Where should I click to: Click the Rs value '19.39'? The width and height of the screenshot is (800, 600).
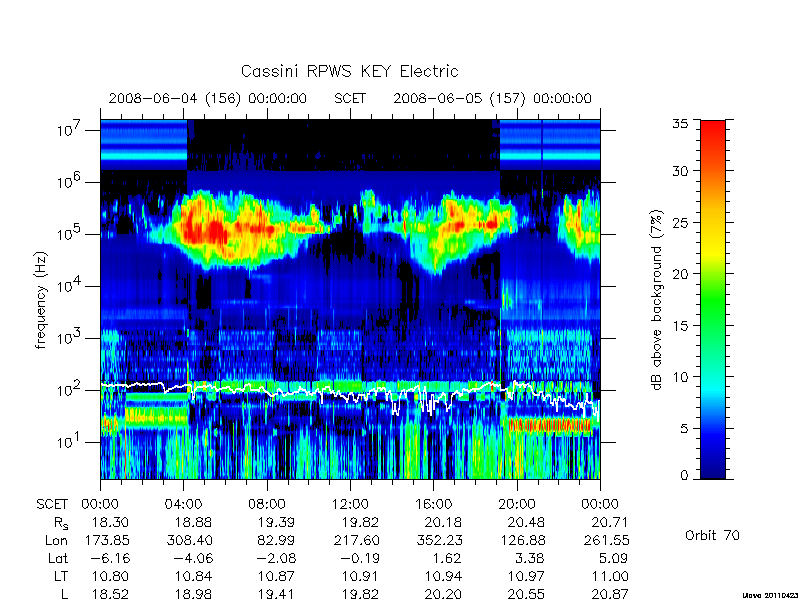pos(277,522)
